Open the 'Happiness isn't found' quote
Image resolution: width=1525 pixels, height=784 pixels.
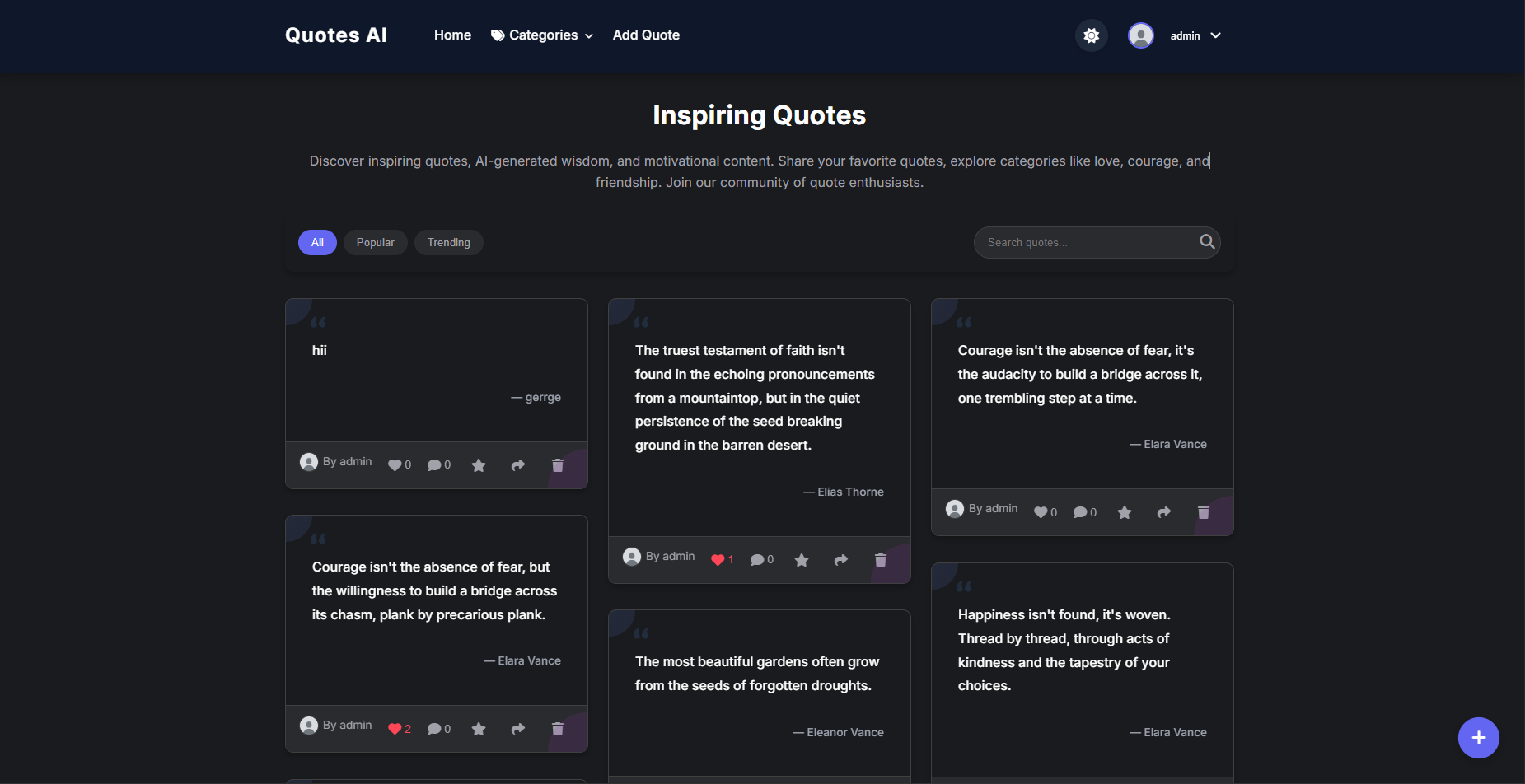1064,650
